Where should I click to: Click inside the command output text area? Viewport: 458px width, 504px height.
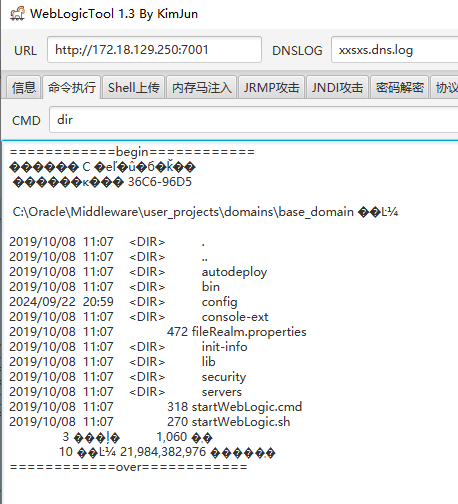tap(230, 322)
